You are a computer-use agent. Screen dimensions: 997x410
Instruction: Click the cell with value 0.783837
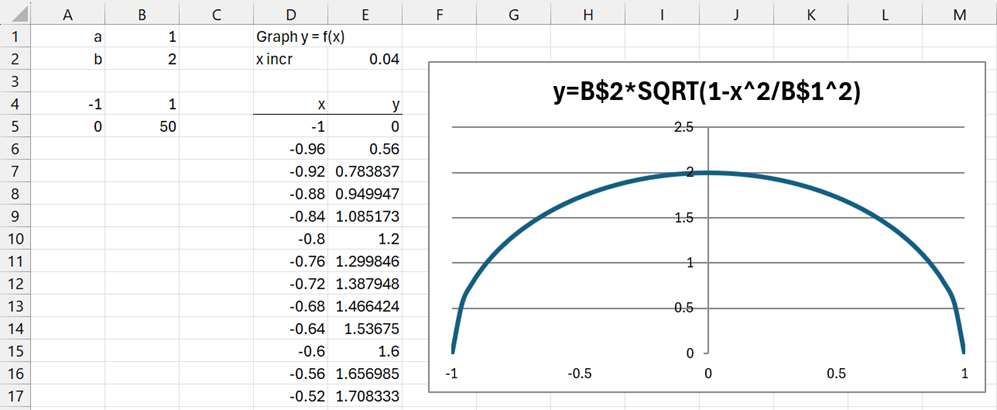click(366, 172)
